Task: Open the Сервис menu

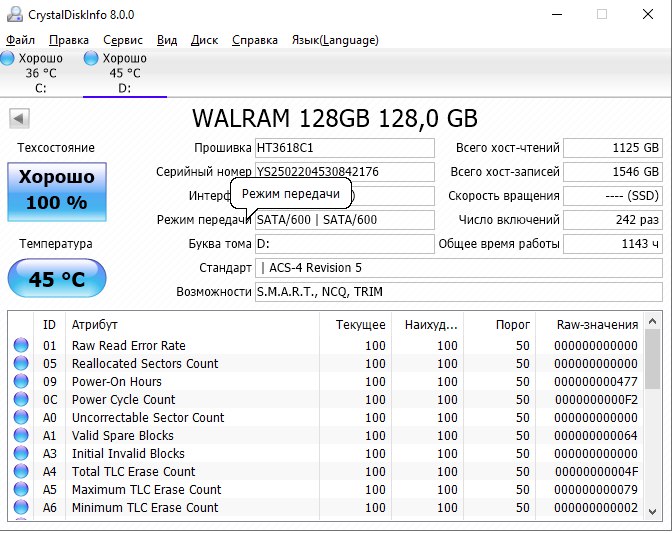Action: click(123, 40)
